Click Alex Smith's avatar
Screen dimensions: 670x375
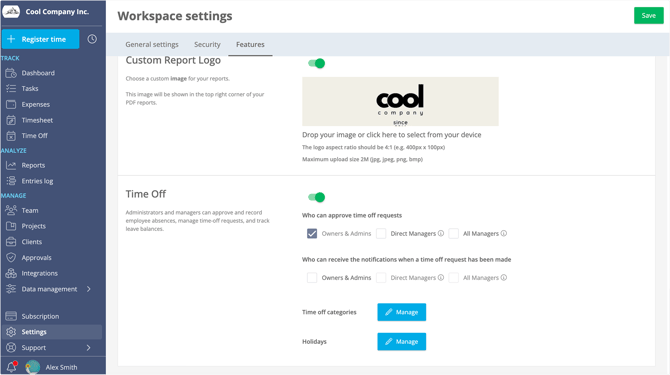pyautogui.click(x=33, y=367)
